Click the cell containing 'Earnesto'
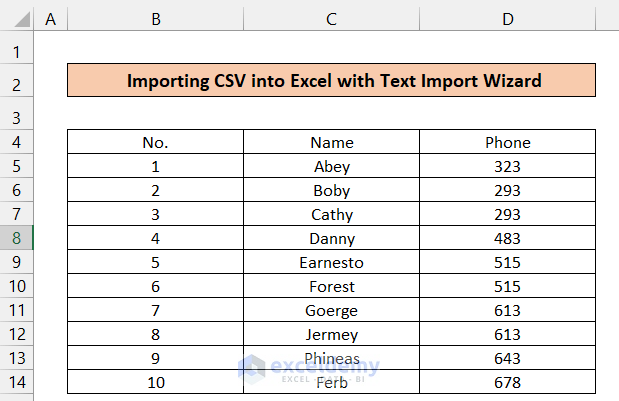Viewport: 619px width, 401px height. tap(331, 262)
